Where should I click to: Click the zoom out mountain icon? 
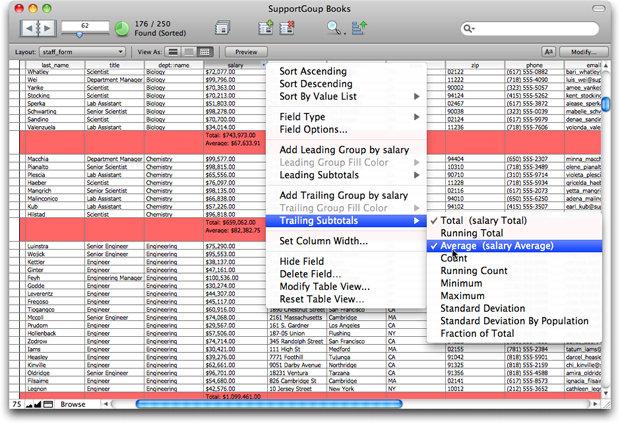(x=29, y=404)
